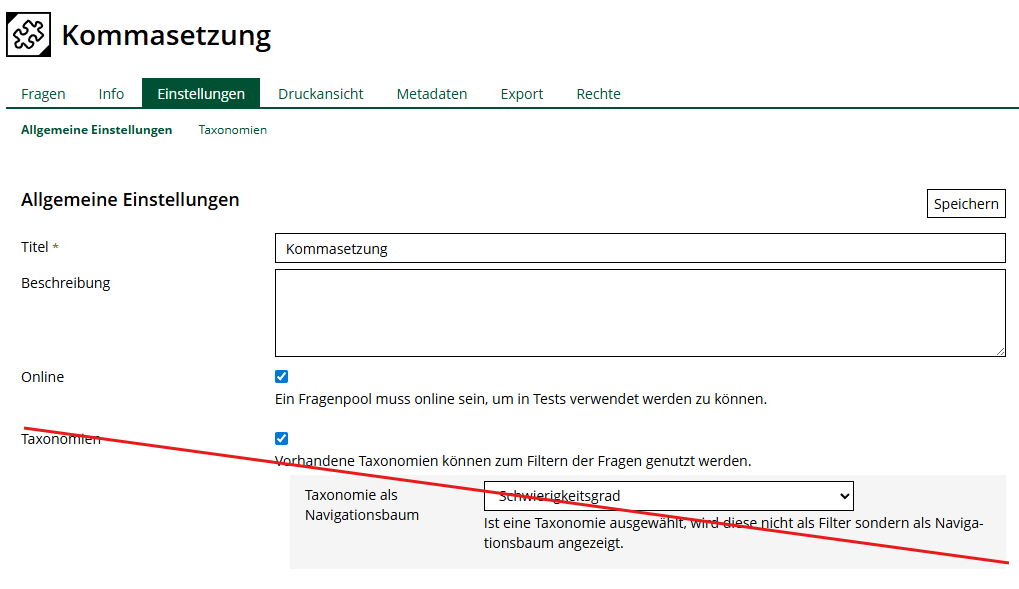
Task: Click the Speichern button
Action: [965, 204]
